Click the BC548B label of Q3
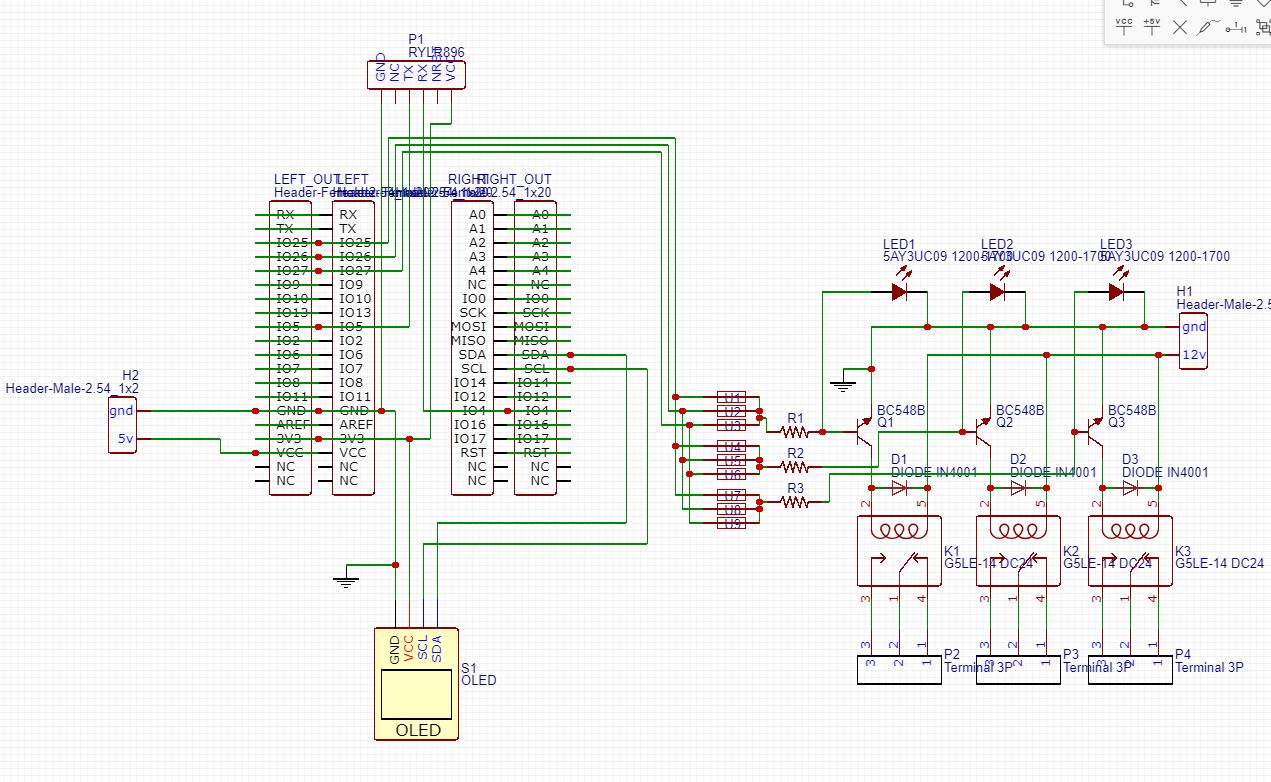This screenshot has height=782, width=1271. pyautogui.click(x=1132, y=410)
